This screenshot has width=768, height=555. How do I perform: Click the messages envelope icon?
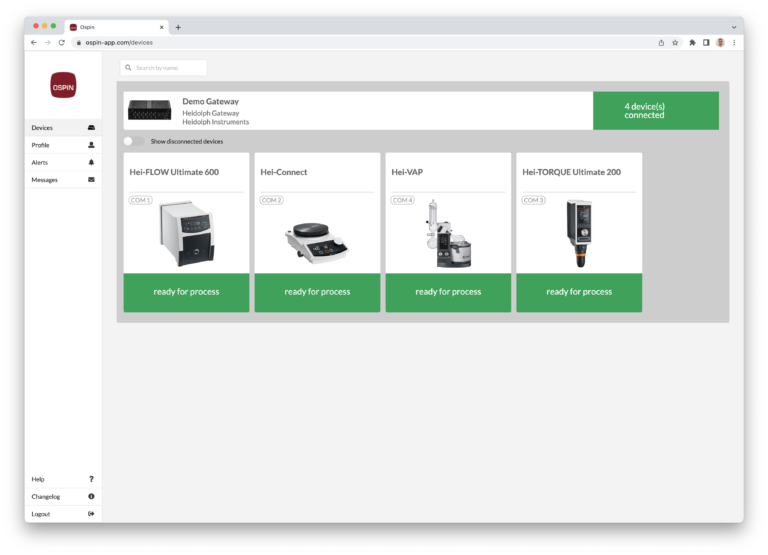91,180
